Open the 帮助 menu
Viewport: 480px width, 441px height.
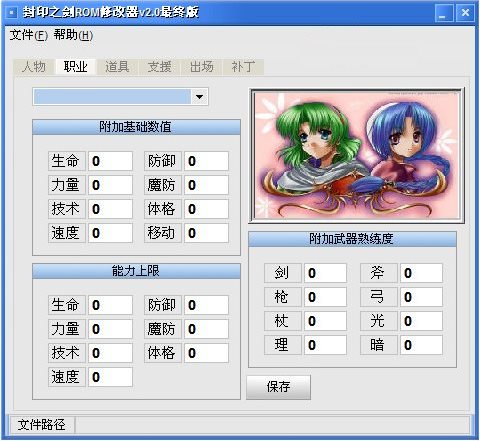point(73,35)
